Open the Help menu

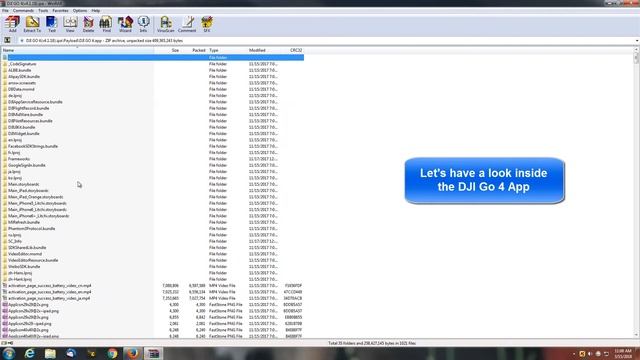point(96,11)
